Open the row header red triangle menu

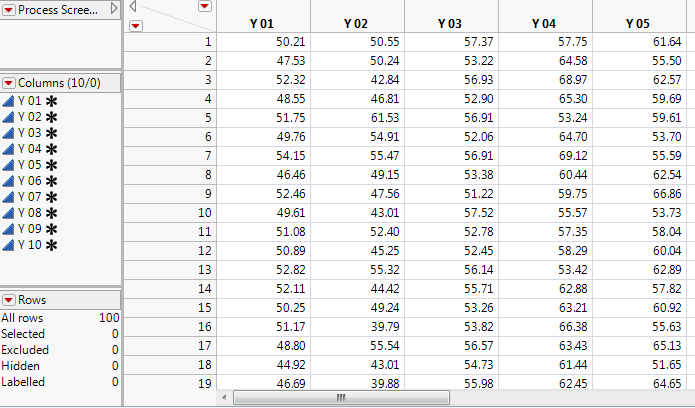[136, 26]
